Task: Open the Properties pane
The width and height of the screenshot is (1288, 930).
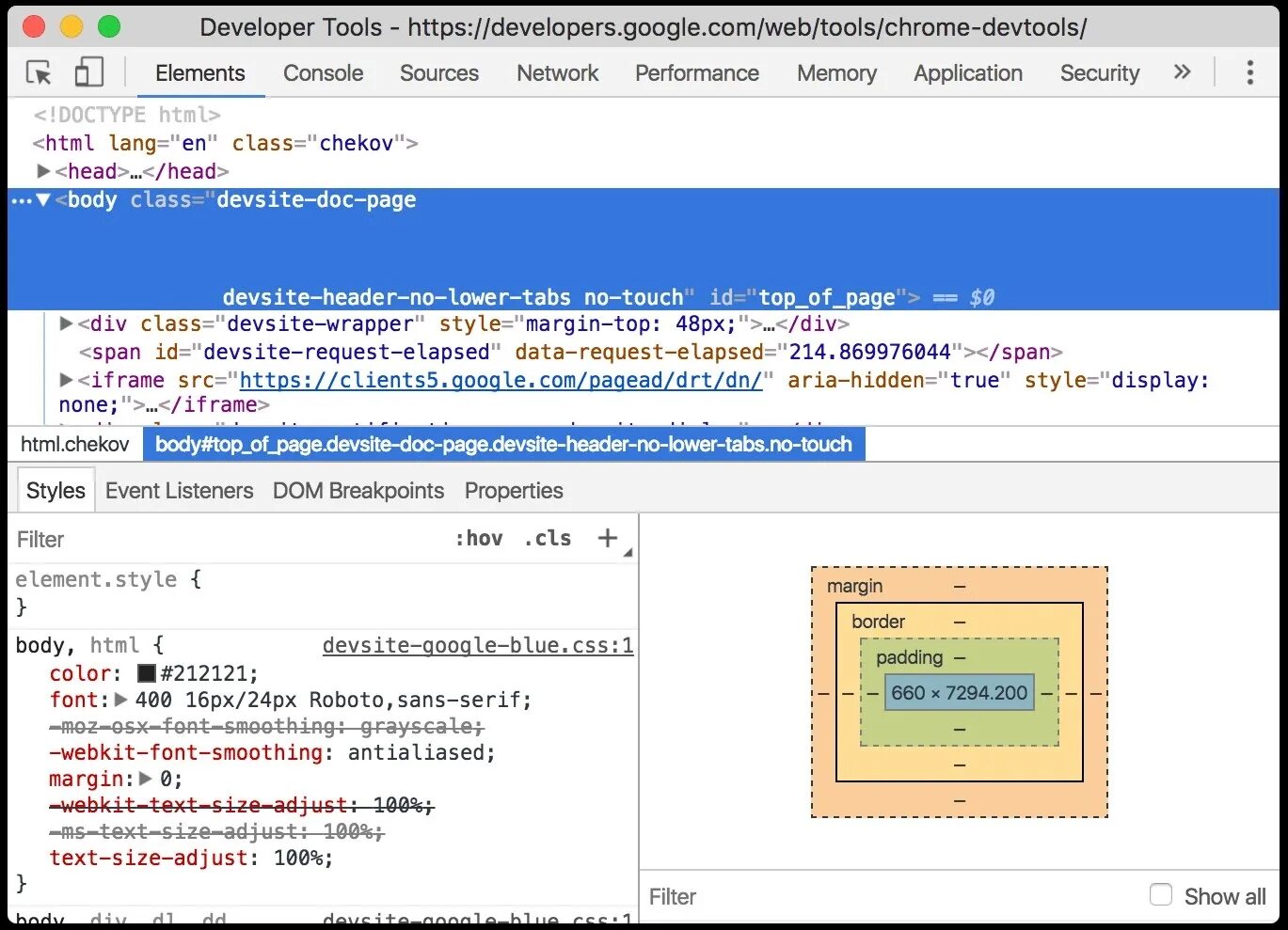Action: click(x=514, y=491)
